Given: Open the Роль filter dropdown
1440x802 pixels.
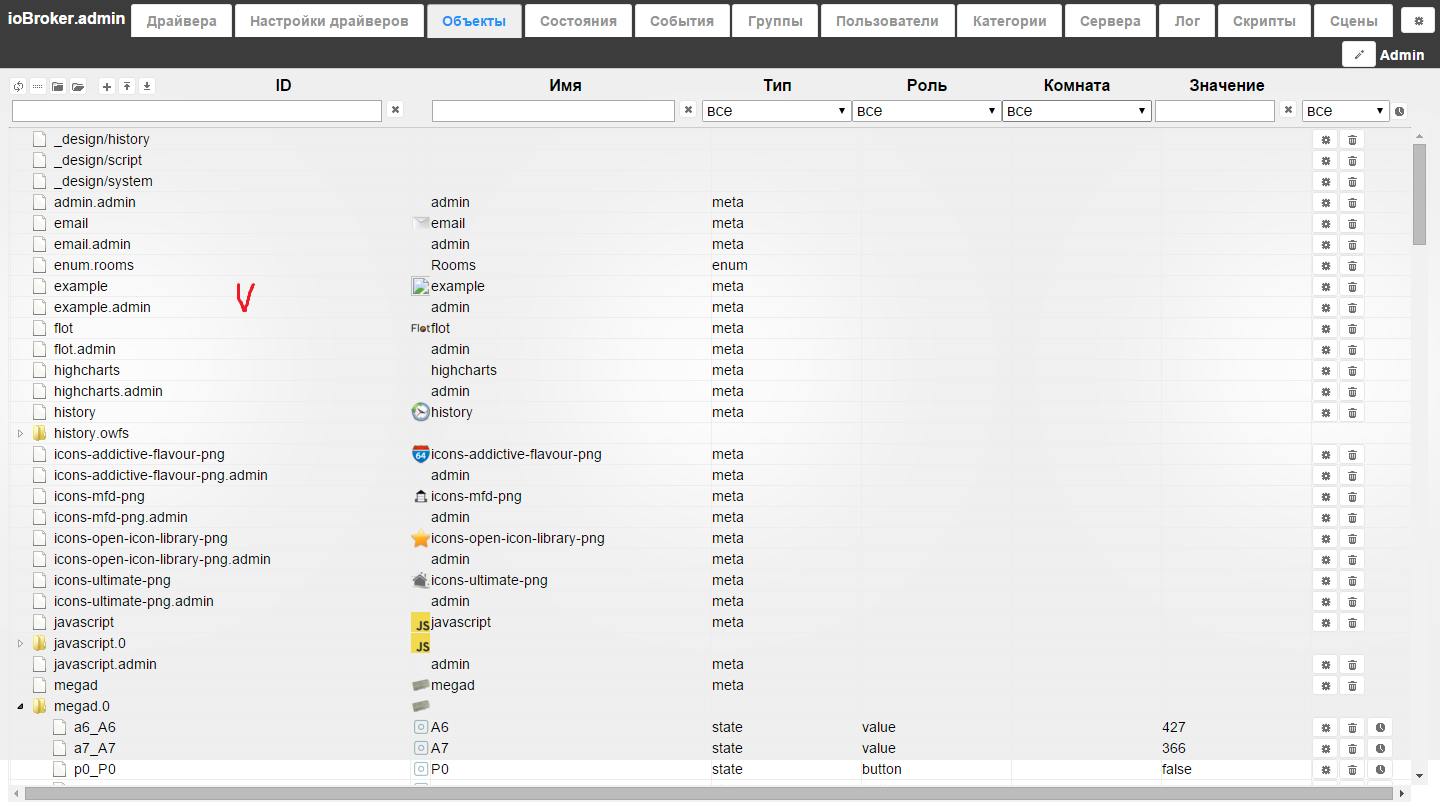Looking at the screenshot, I should pos(926,111).
